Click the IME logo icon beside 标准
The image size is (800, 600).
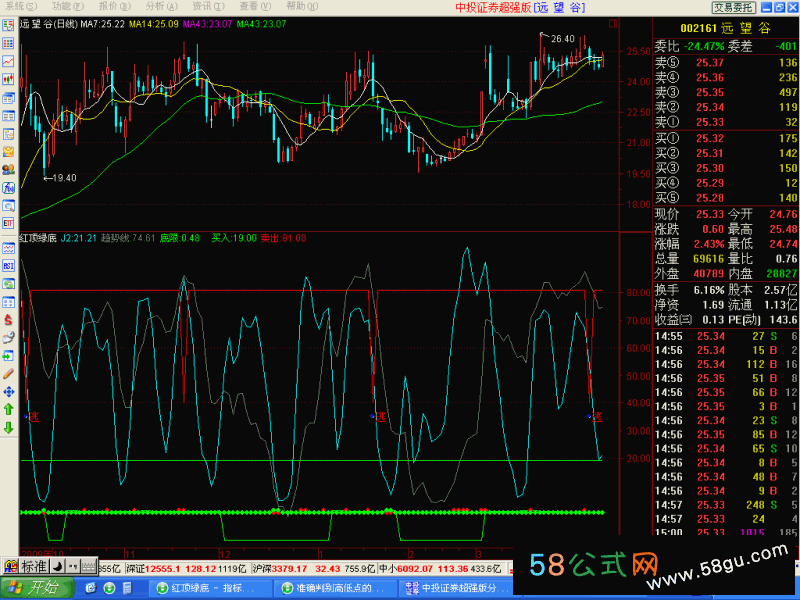[10, 566]
